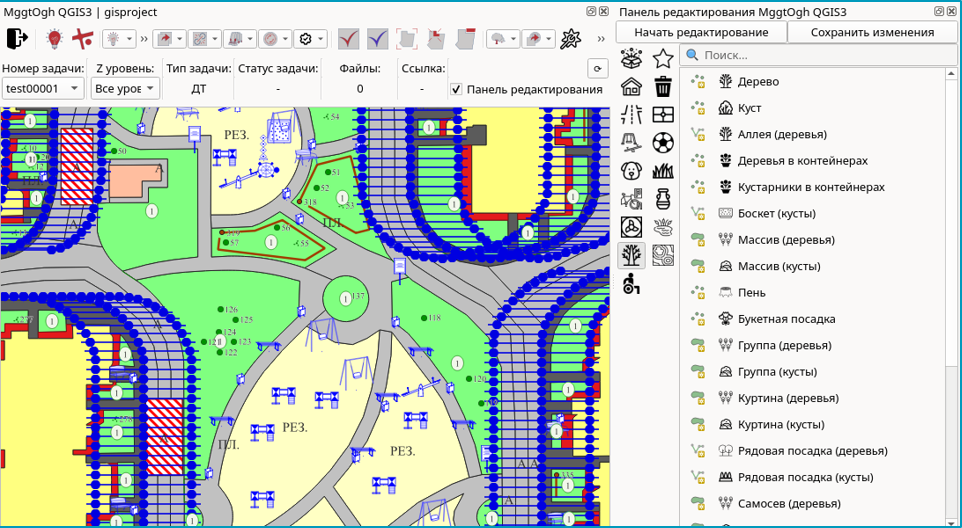The image size is (962, 528).
Task: Select the bicycle and wheelchair parking icon
Action: (631, 199)
